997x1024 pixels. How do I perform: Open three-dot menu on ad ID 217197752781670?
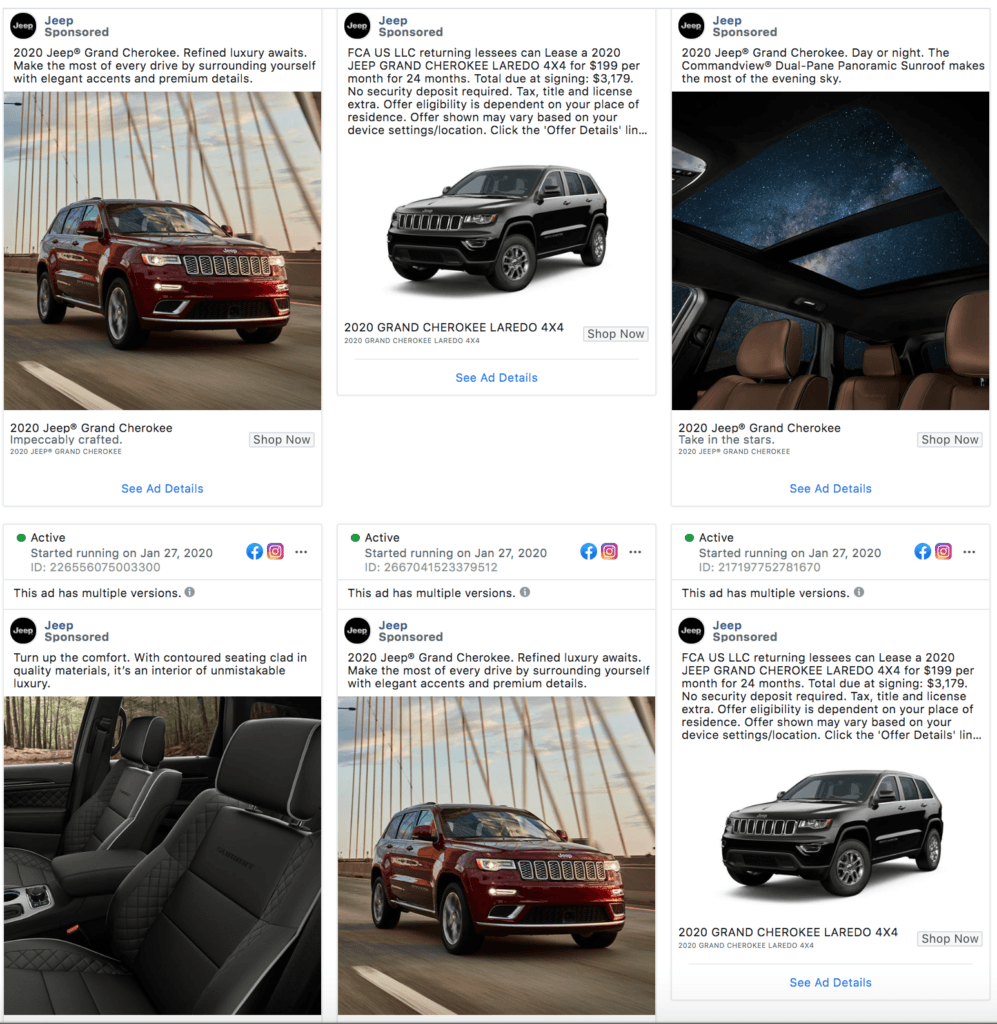tap(970, 552)
